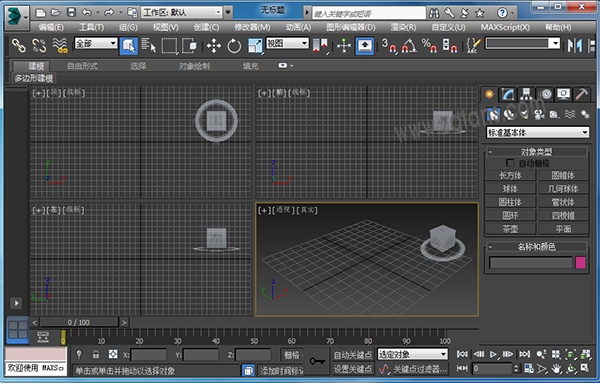Click the 圆柱体 button
The height and width of the screenshot is (383, 600).
510,202
